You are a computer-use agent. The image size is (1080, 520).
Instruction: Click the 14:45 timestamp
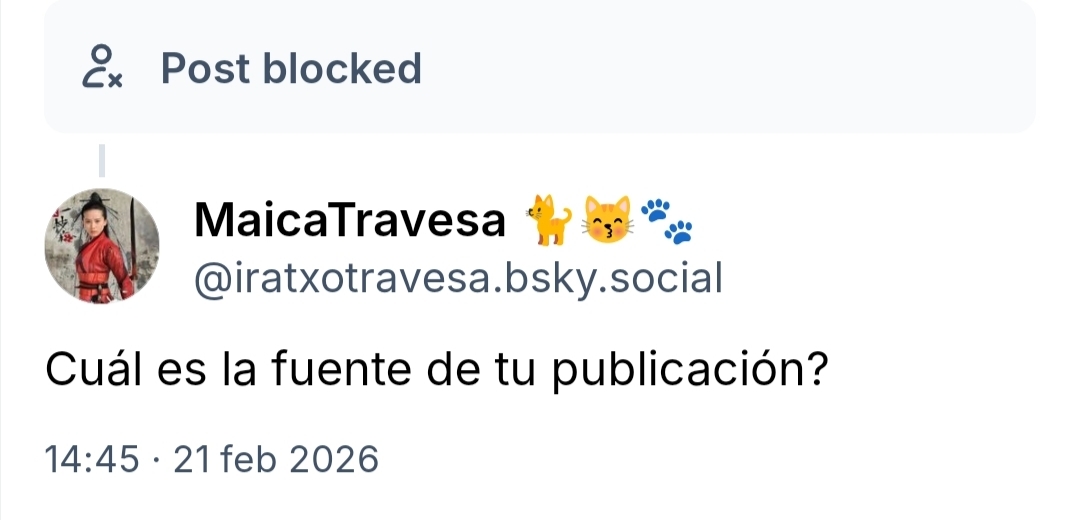92,459
